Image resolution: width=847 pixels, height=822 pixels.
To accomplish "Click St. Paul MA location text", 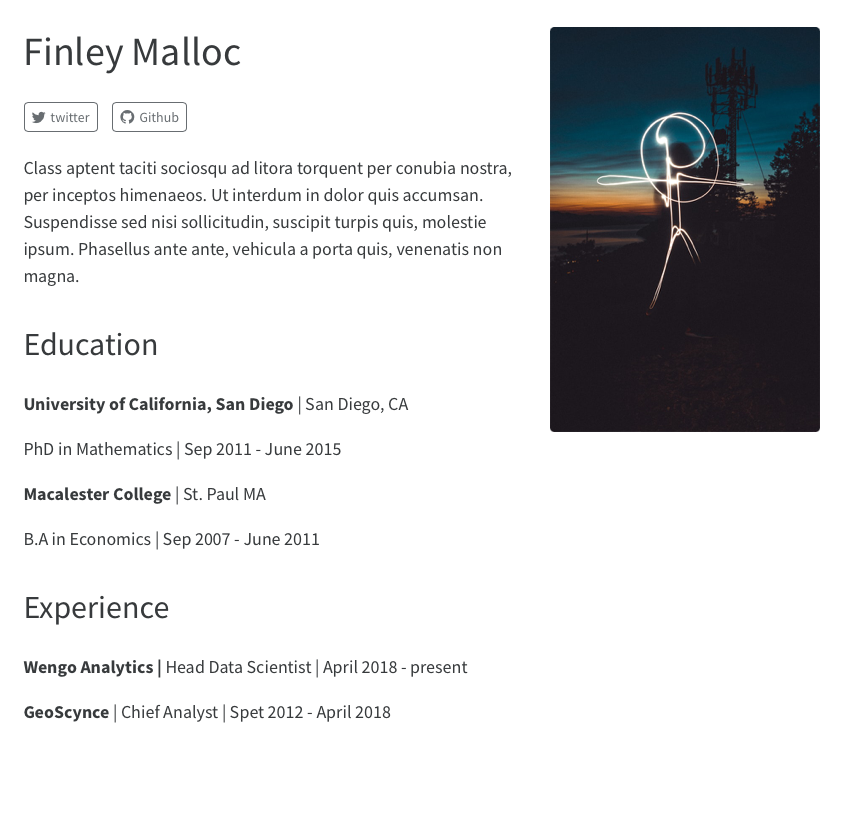I will [224, 494].
